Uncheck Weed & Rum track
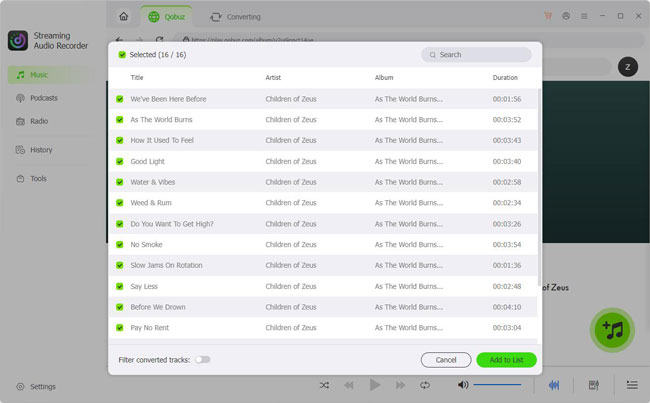The height and width of the screenshot is (403, 650). pyautogui.click(x=120, y=203)
